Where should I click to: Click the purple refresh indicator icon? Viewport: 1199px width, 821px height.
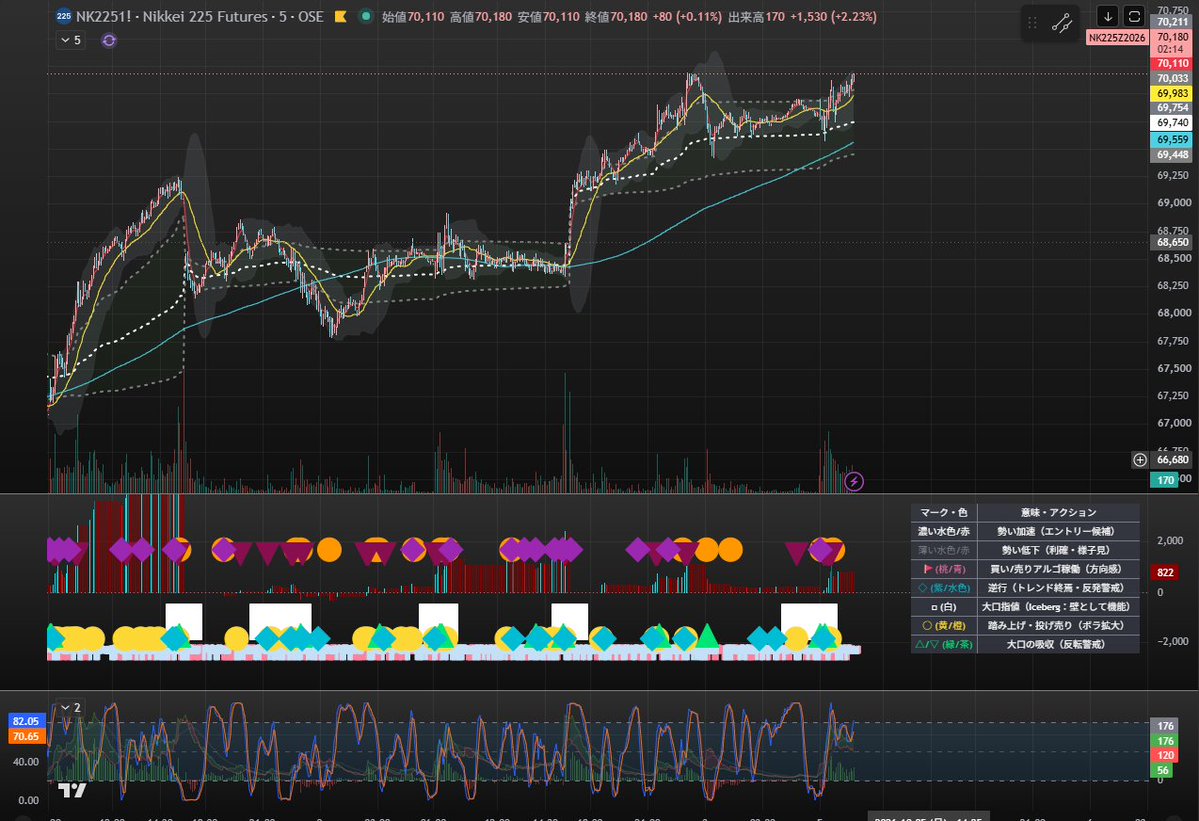[x=109, y=40]
